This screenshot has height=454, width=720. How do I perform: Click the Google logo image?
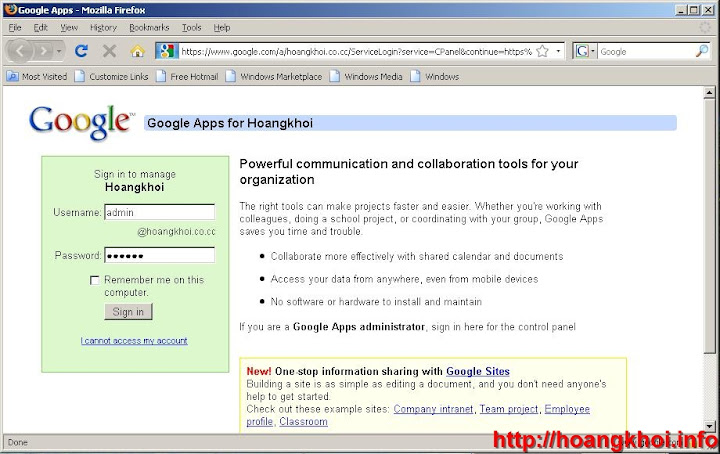[82, 122]
